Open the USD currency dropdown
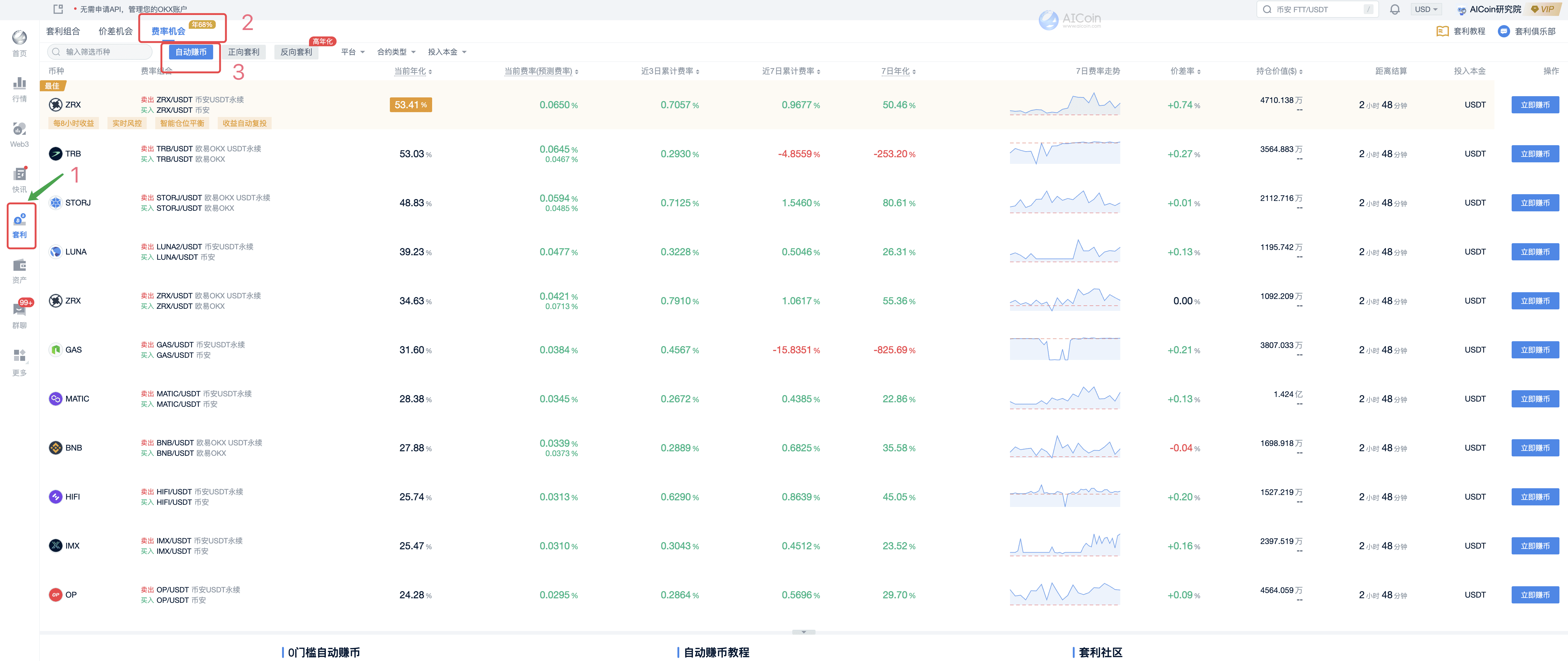Viewport: 1568px width, 661px height. click(x=1426, y=9)
